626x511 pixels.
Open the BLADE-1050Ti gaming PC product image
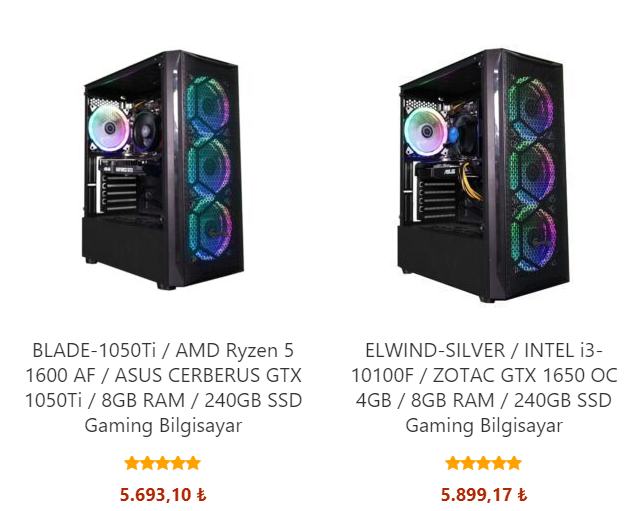pyautogui.click(x=163, y=169)
